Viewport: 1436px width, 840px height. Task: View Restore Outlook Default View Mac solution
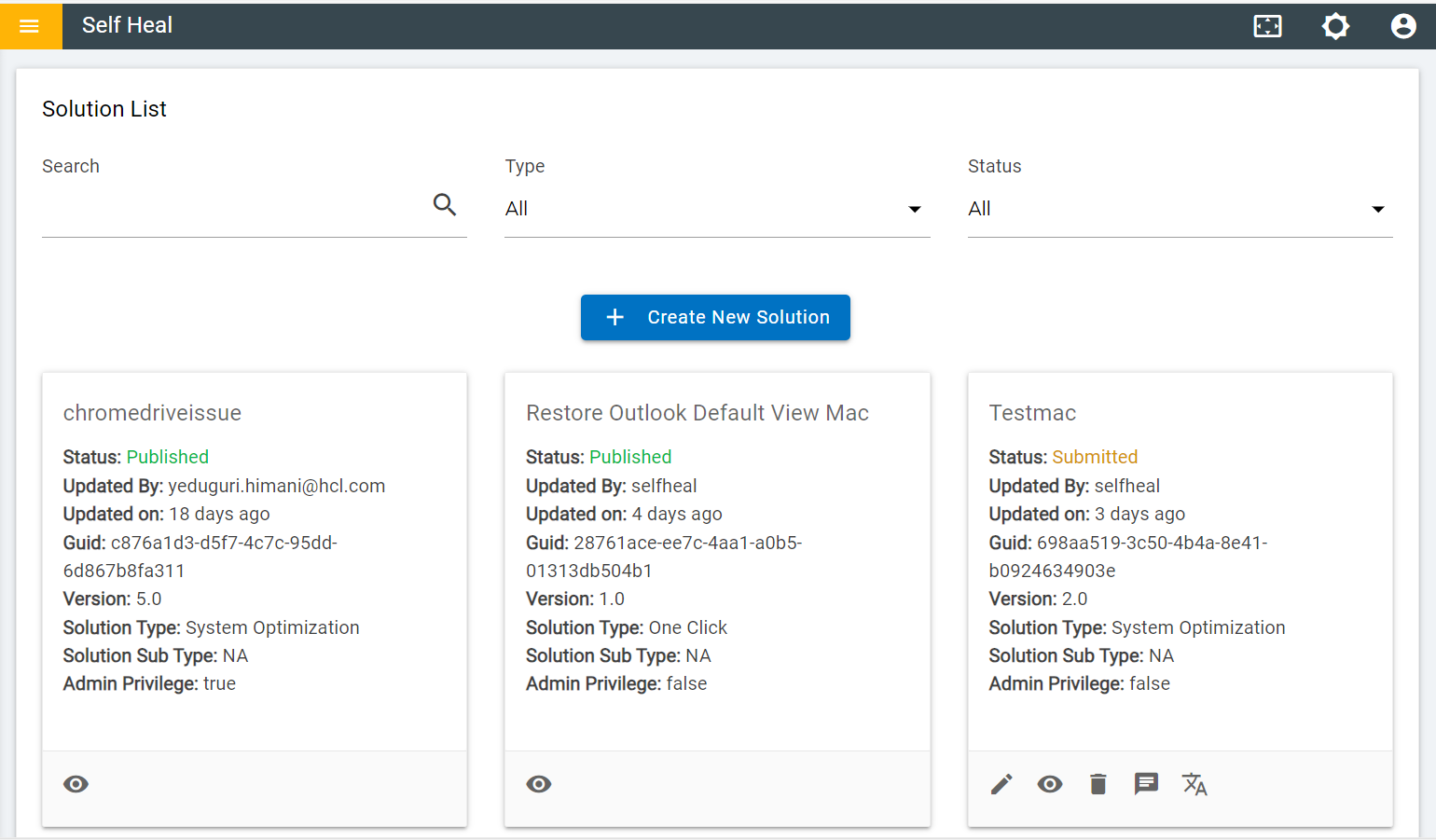[539, 784]
